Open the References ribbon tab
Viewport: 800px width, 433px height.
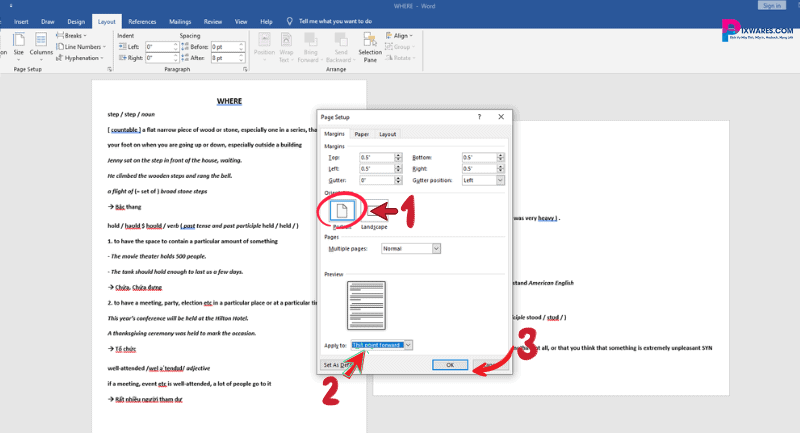pyautogui.click(x=142, y=20)
